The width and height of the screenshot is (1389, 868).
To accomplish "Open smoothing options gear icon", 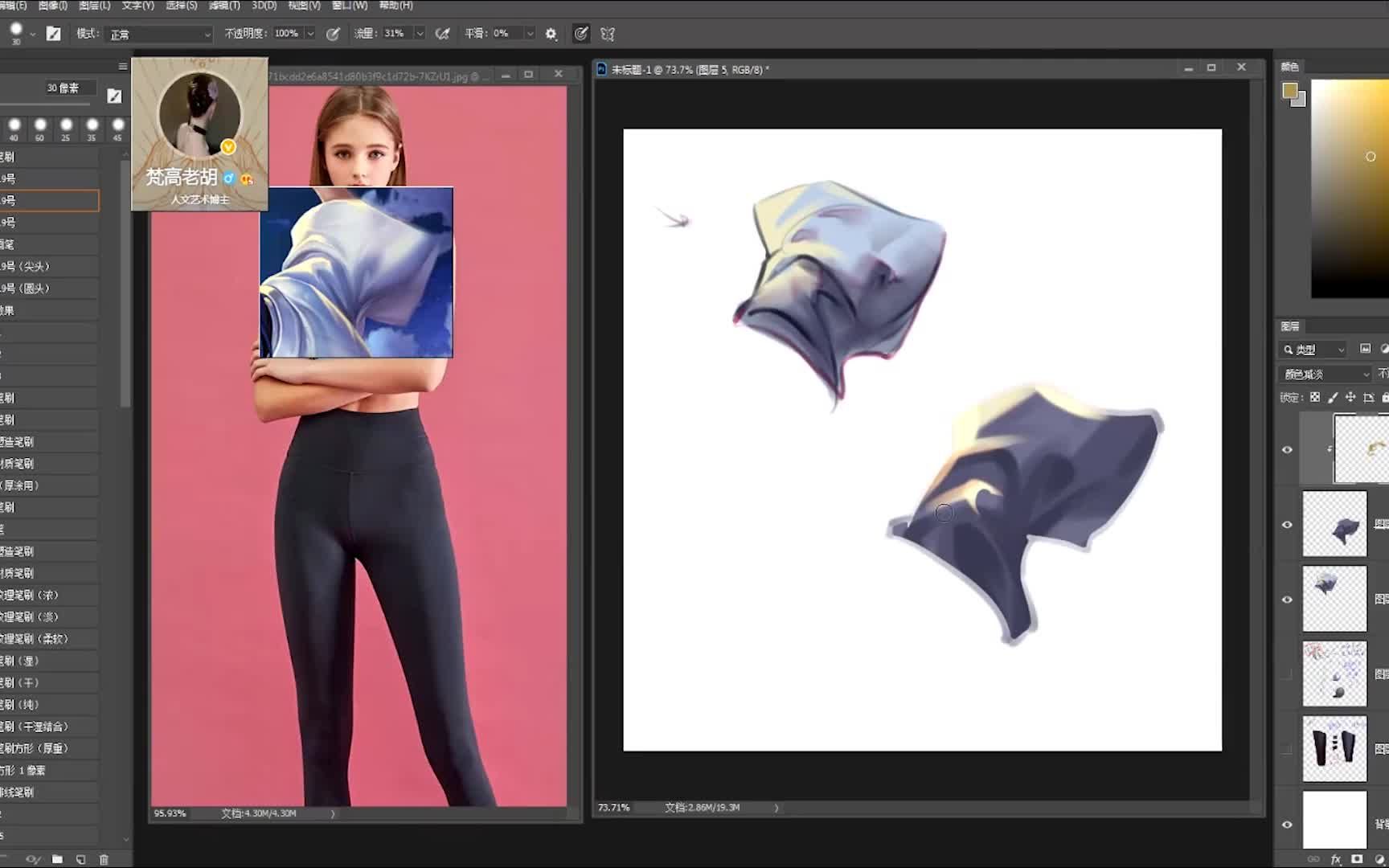I will coord(551,34).
